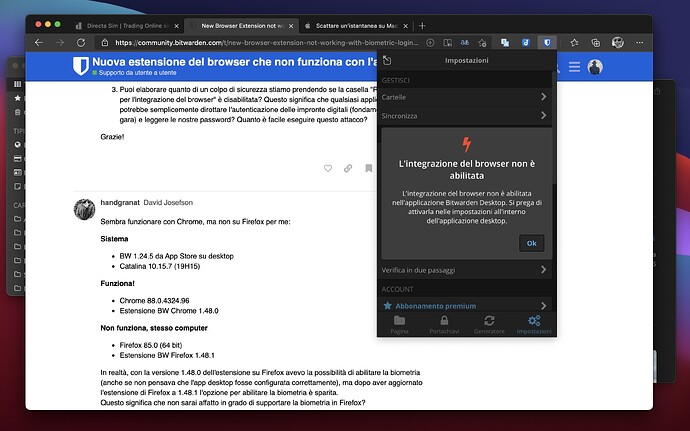Copy post link with chain icon

(x=348, y=168)
